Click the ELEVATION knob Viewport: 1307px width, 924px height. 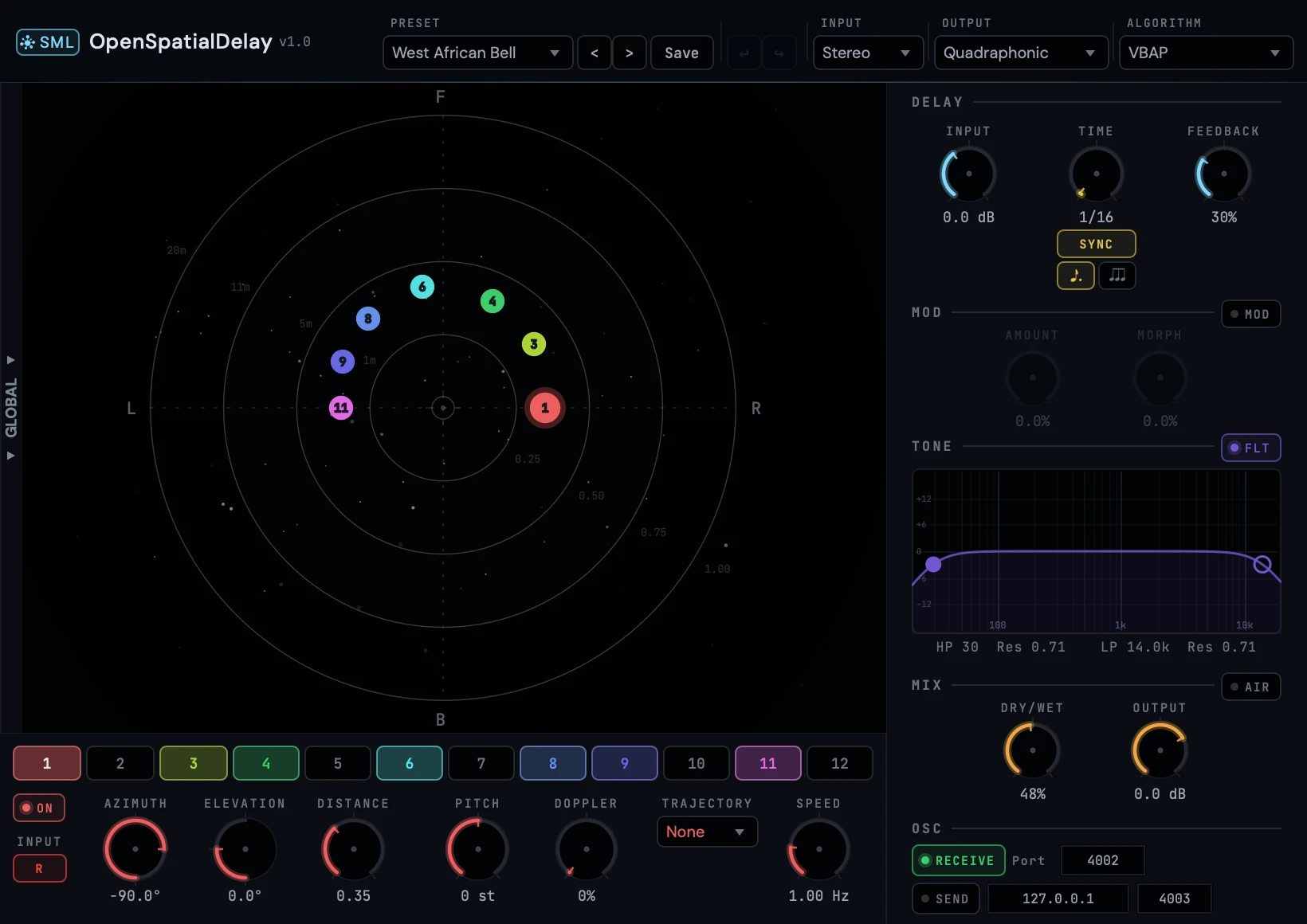click(245, 849)
